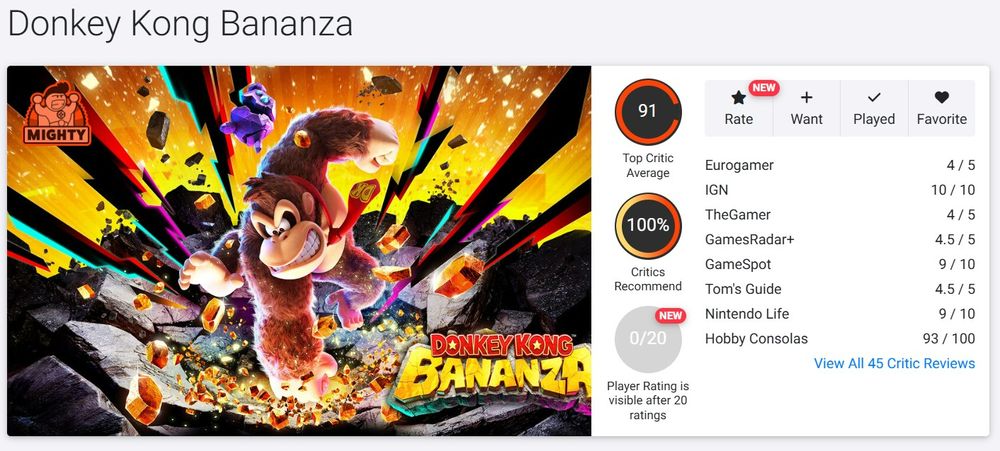The width and height of the screenshot is (1000, 451).
Task: Click the Mighty badge icon on artwork
Action: pos(57,114)
